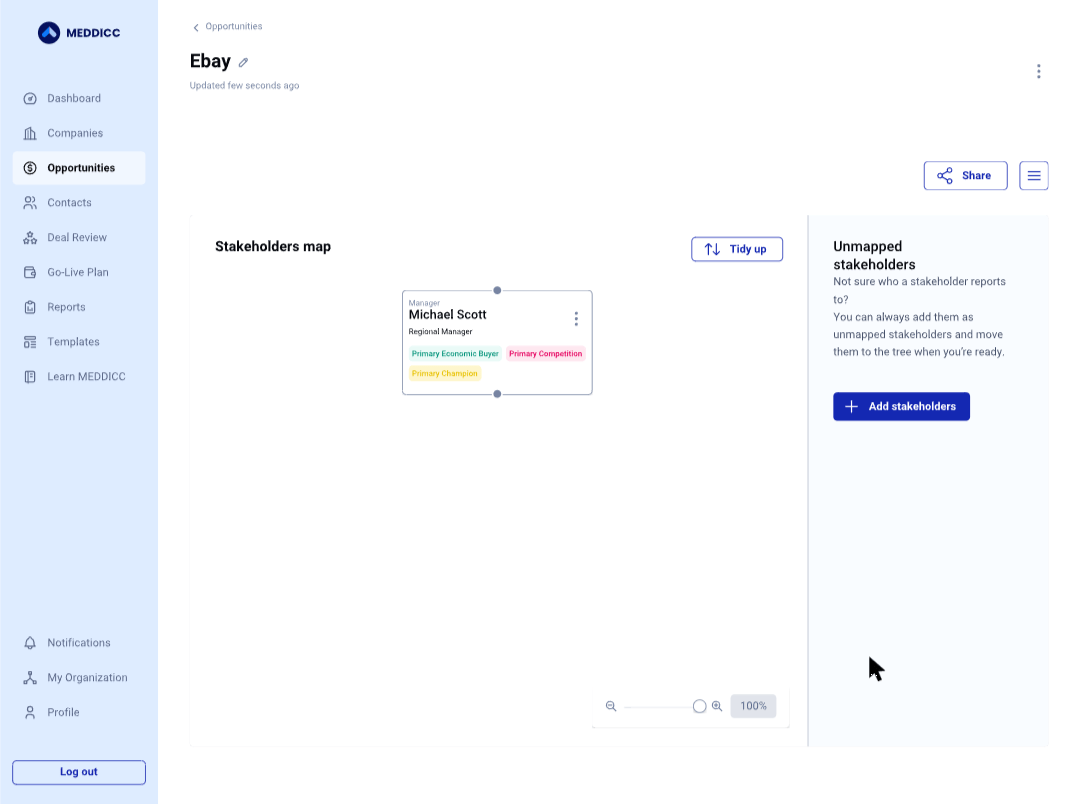Click the Primary Champion tag
Image resolution: width=1080 pixels, height=804 pixels.
[x=445, y=373]
